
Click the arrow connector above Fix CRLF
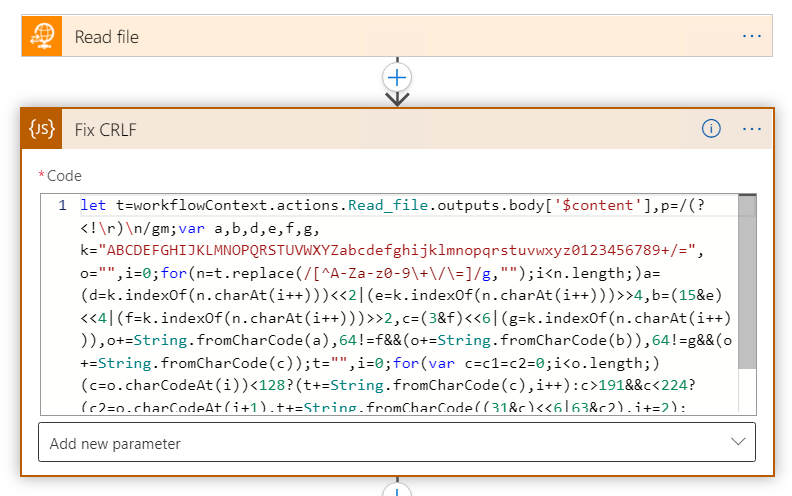point(398,99)
